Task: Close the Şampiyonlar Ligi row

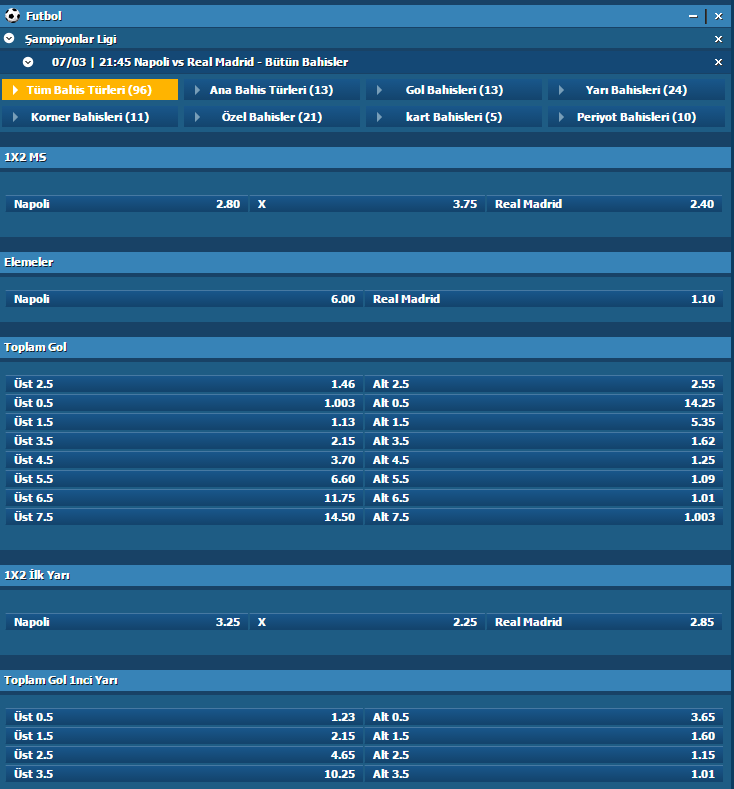Action: [x=718, y=39]
